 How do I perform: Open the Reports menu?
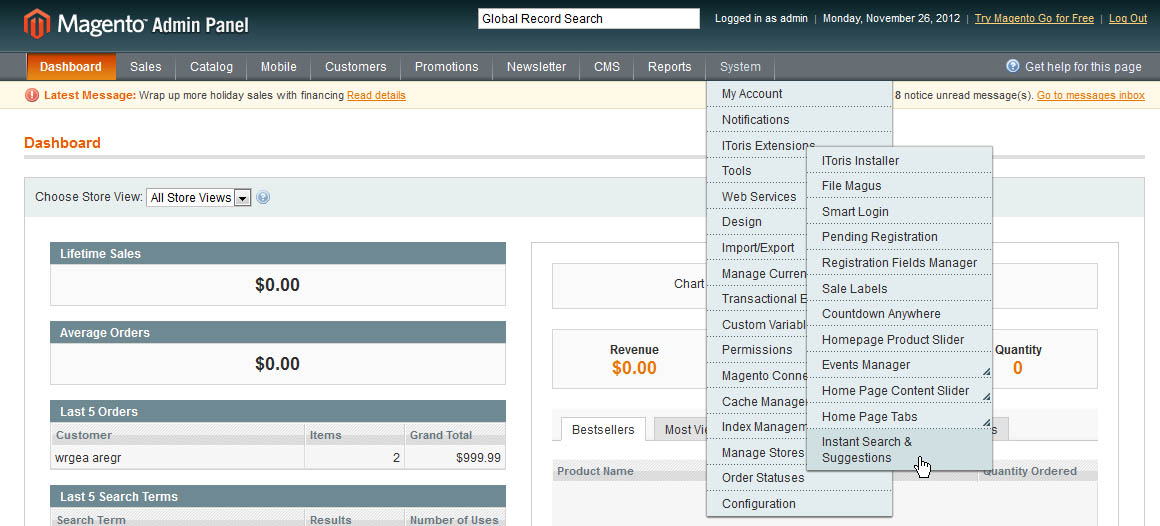tap(670, 67)
